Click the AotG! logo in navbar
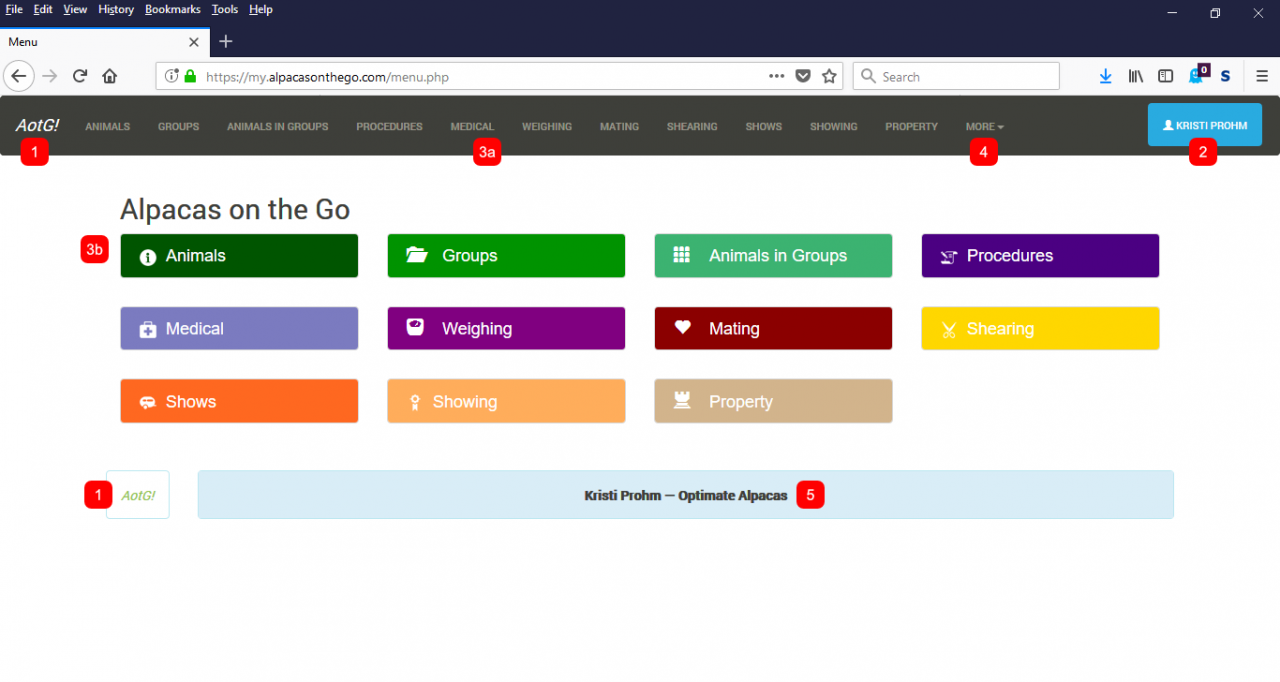Viewport: 1280px width, 682px height. pos(37,126)
